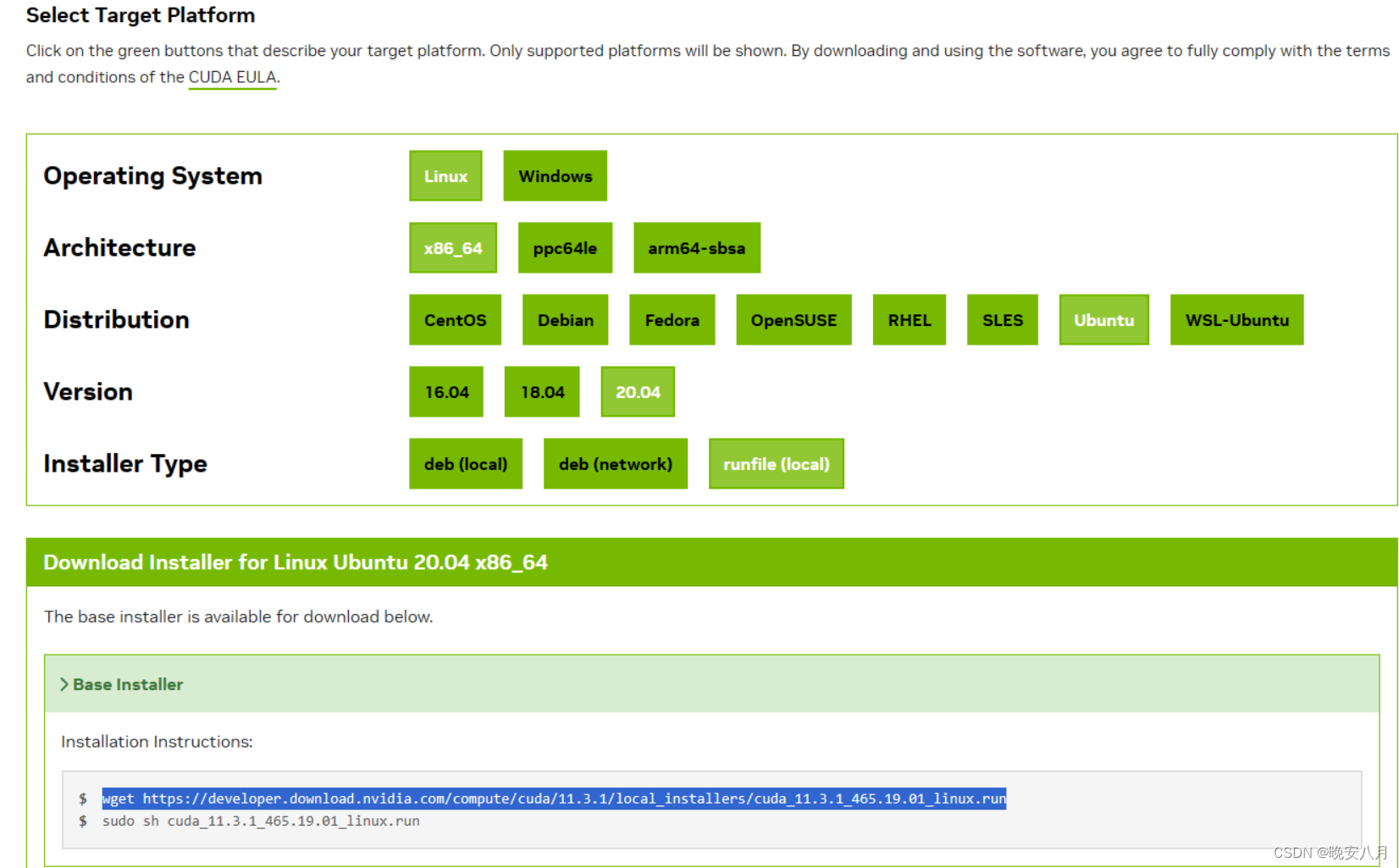1399x868 pixels.
Task: Click 'The base installer is available' text
Action: point(238,616)
